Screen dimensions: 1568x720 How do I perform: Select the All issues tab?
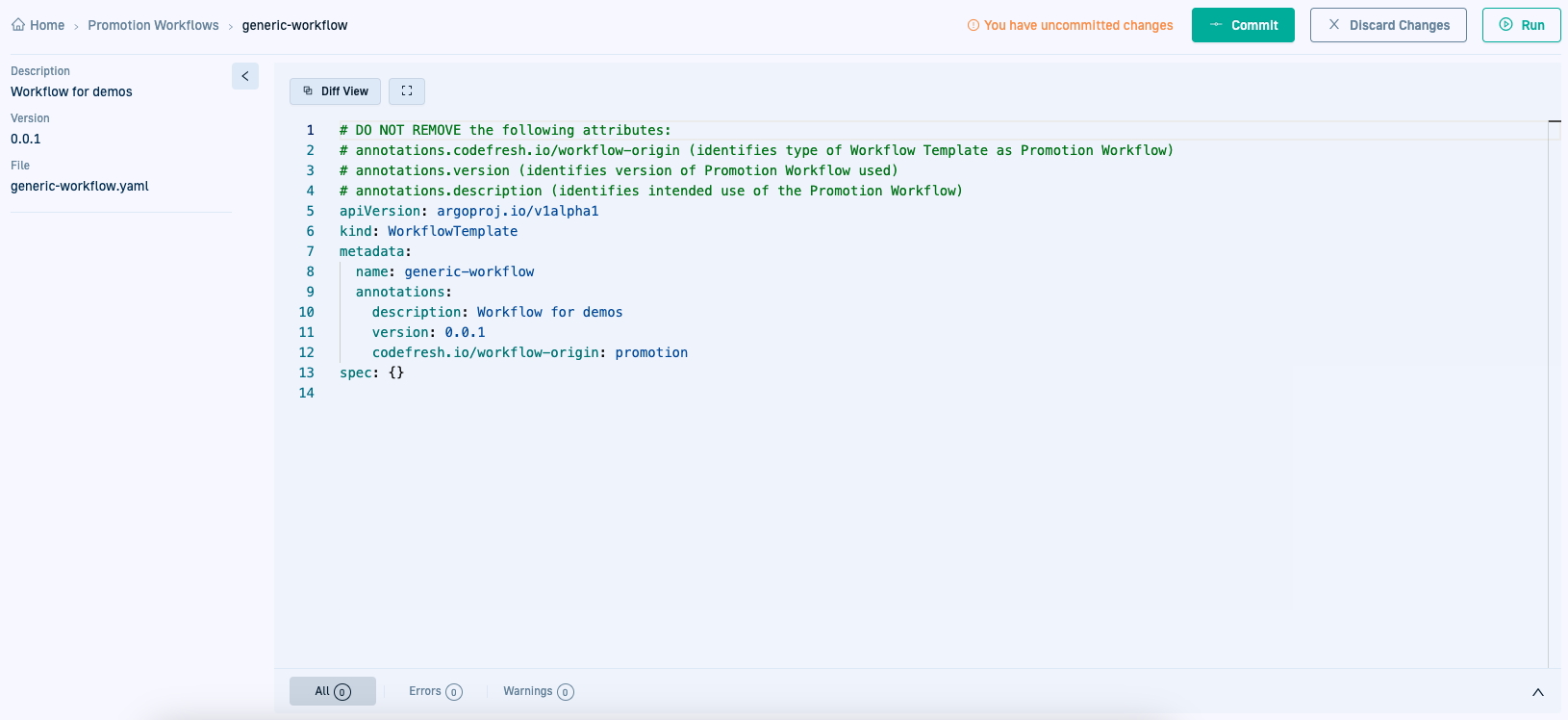tap(332, 691)
